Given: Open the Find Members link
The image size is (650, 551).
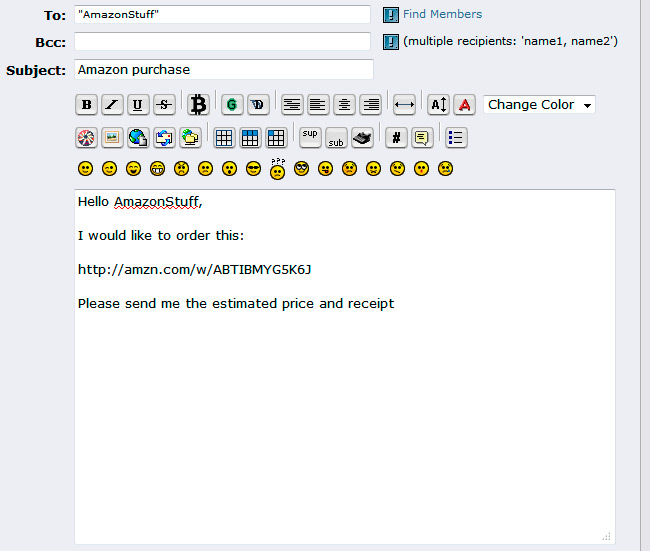Looking at the screenshot, I should [x=442, y=14].
